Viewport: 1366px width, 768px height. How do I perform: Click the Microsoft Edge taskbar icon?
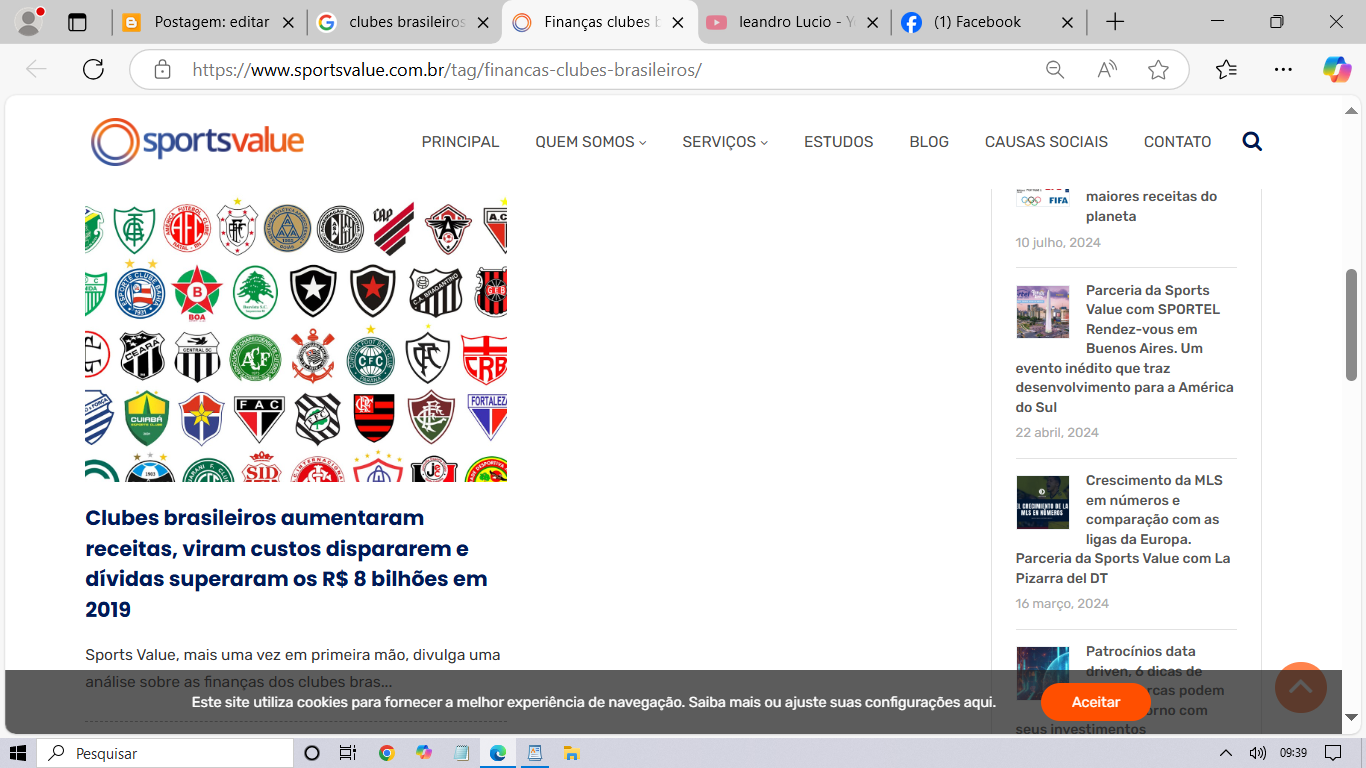(x=497, y=753)
